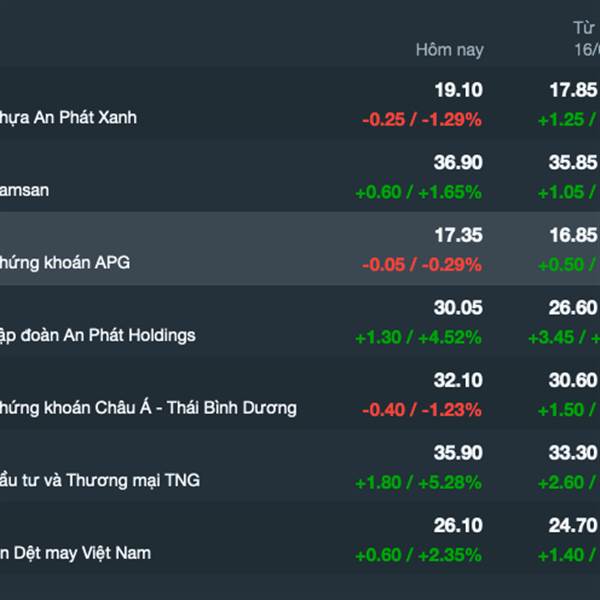Click price 32.10 in the Hôm nay column

coord(458,380)
